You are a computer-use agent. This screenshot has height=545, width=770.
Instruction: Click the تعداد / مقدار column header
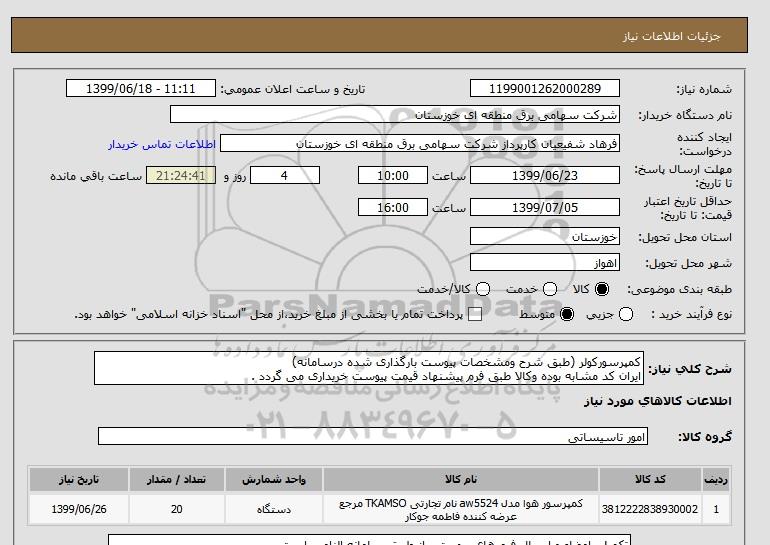pyautogui.click(x=176, y=479)
